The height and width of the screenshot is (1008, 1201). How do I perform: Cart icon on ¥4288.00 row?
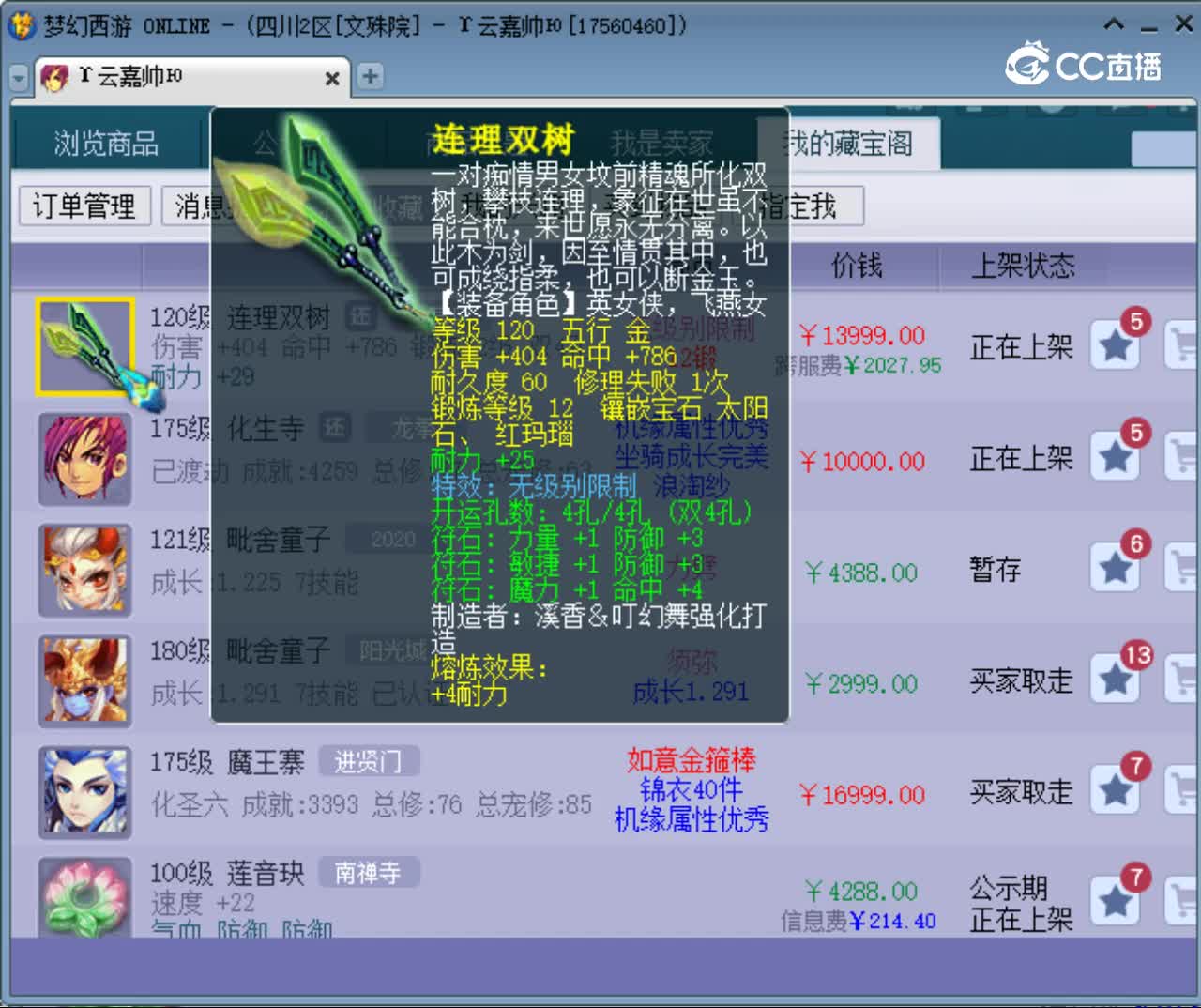(x=1182, y=902)
